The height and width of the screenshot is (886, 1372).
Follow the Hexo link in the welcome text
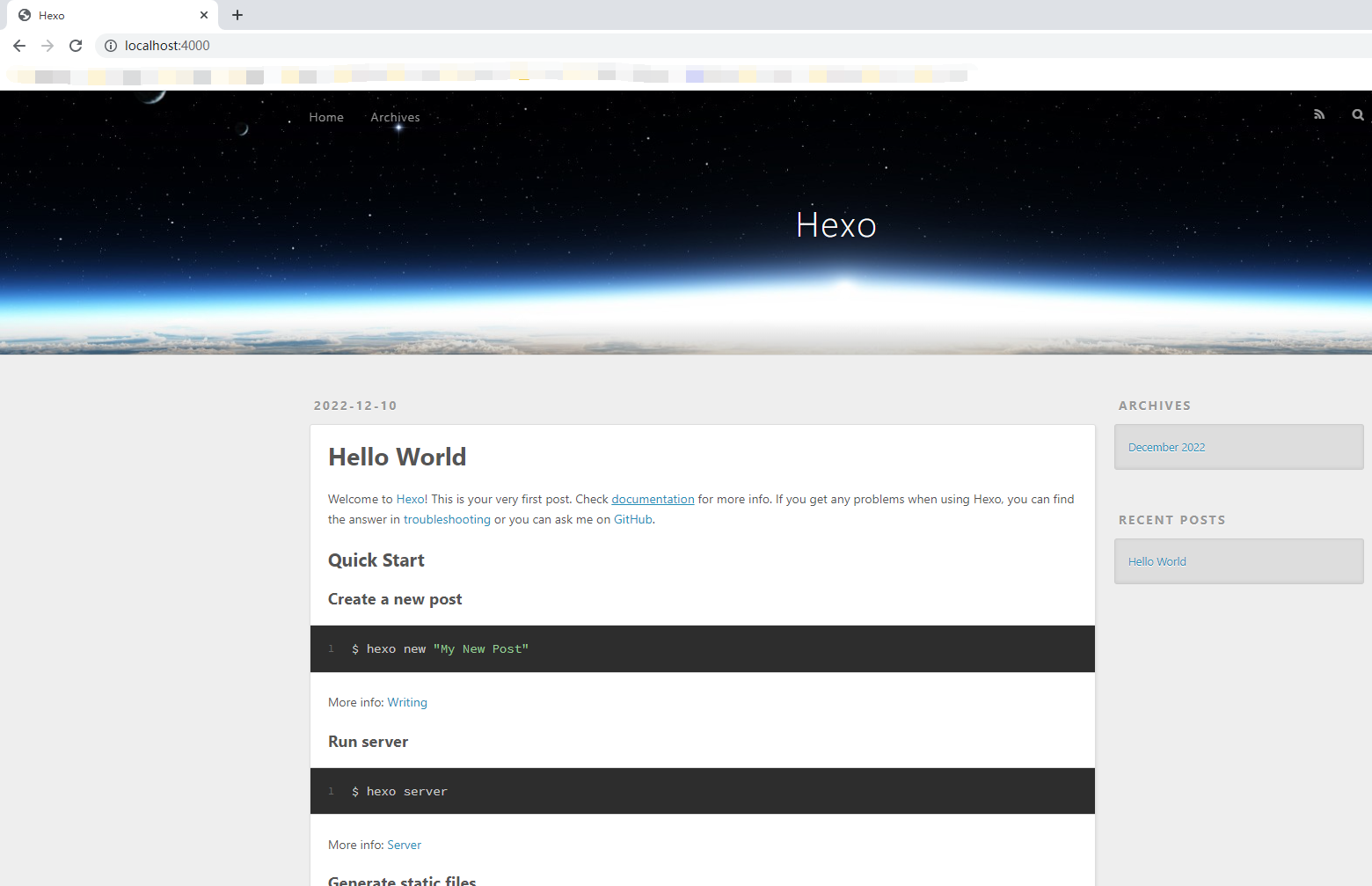point(410,499)
